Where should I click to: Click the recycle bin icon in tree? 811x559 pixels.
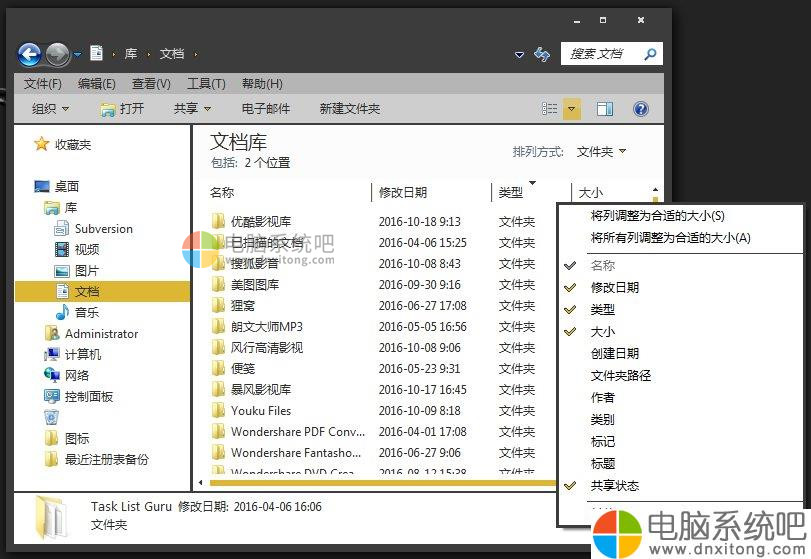click(52, 417)
